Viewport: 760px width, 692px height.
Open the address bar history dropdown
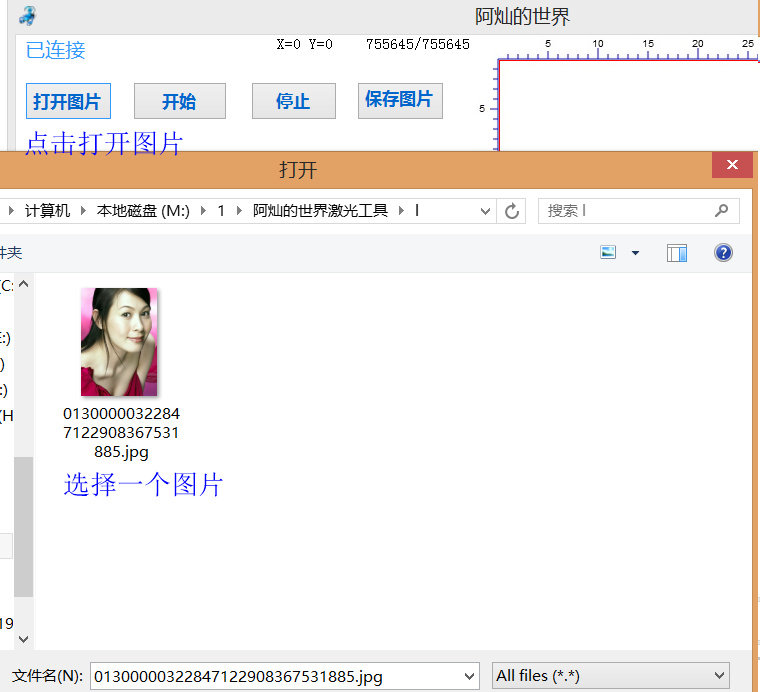[485, 211]
